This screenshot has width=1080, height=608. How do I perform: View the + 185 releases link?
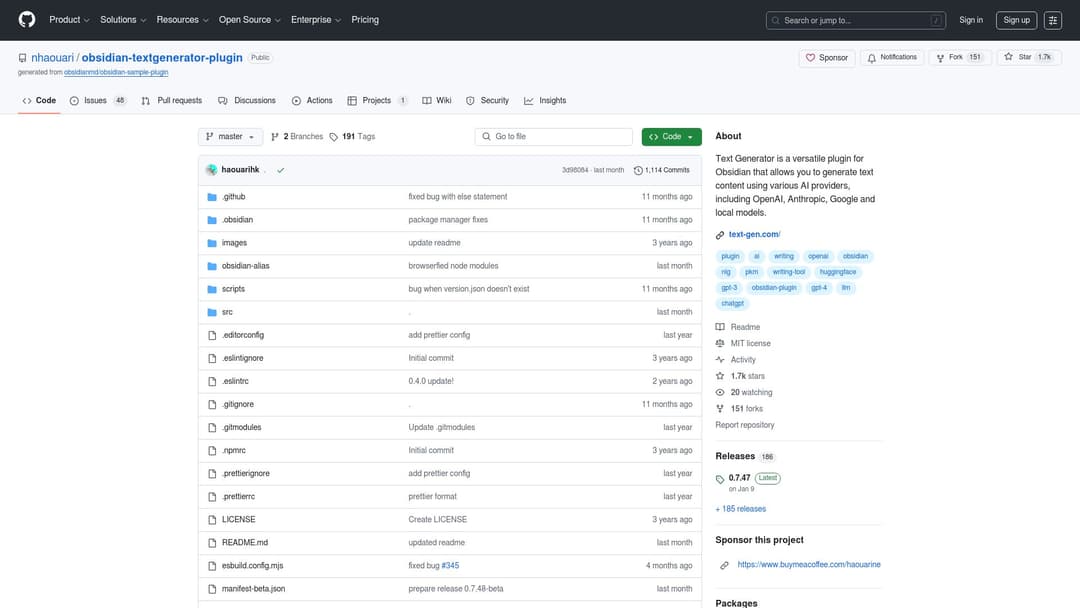pyautogui.click(x=740, y=509)
